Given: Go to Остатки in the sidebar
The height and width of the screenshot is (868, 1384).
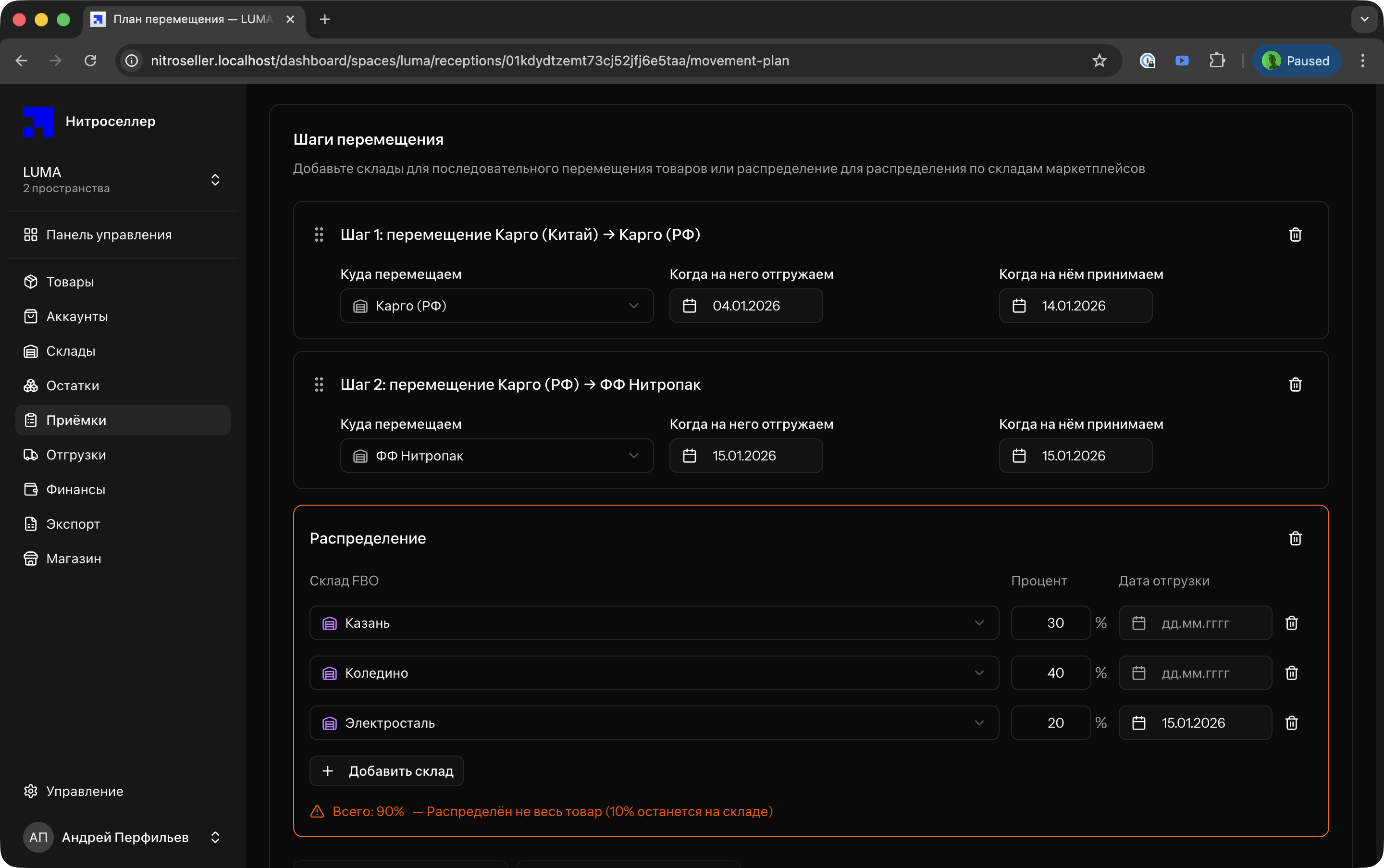Looking at the screenshot, I should pos(73,386).
